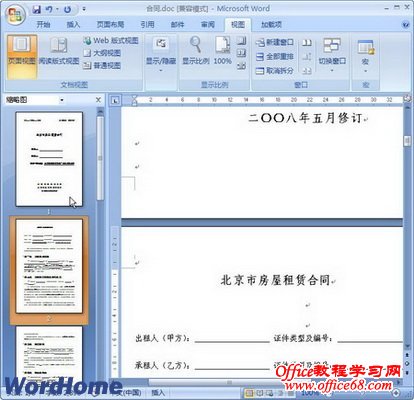Open the 加载项 Add-Ins tab

(271, 24)
